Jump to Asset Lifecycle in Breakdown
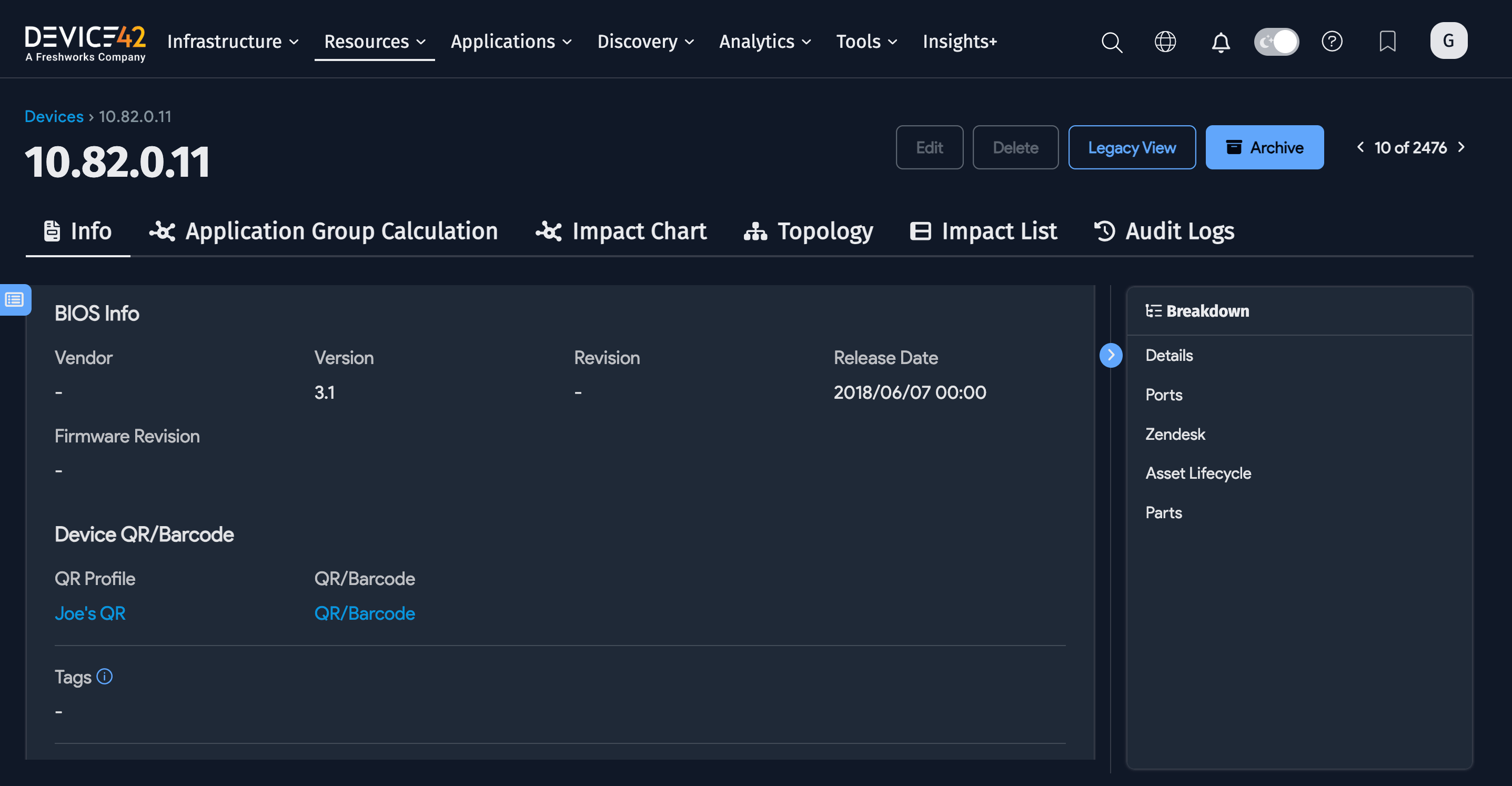Viewport: 1512px width, 786px height. point(1198,473)
